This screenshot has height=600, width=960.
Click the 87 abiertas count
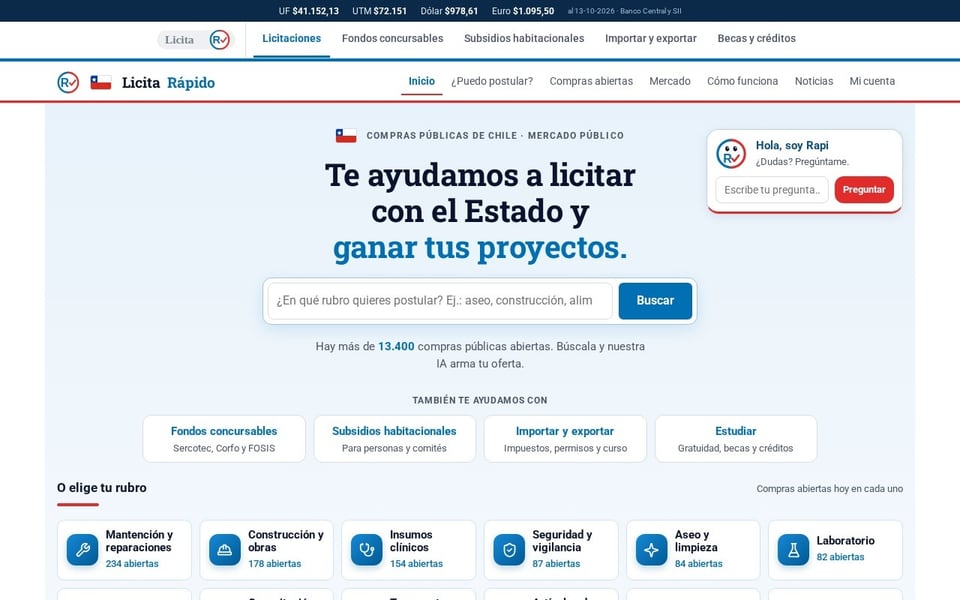(556, 564)
